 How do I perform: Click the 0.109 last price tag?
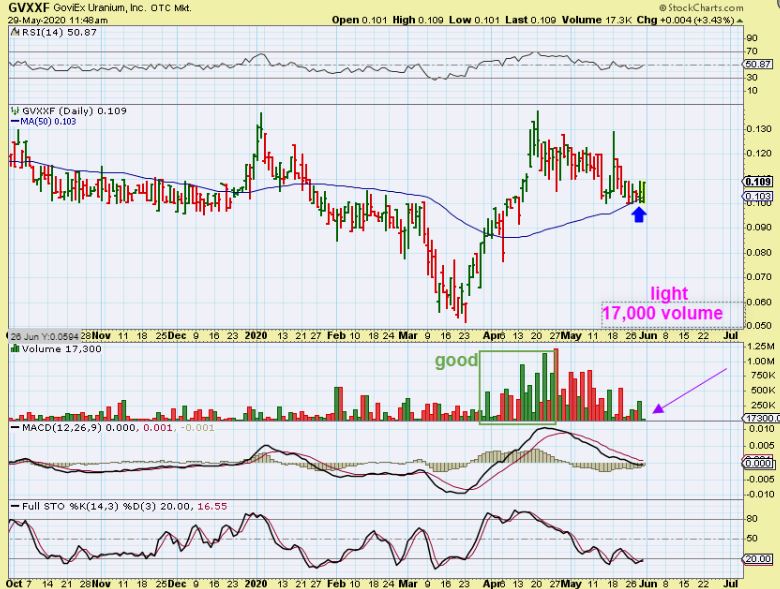(x=758, y=182)
